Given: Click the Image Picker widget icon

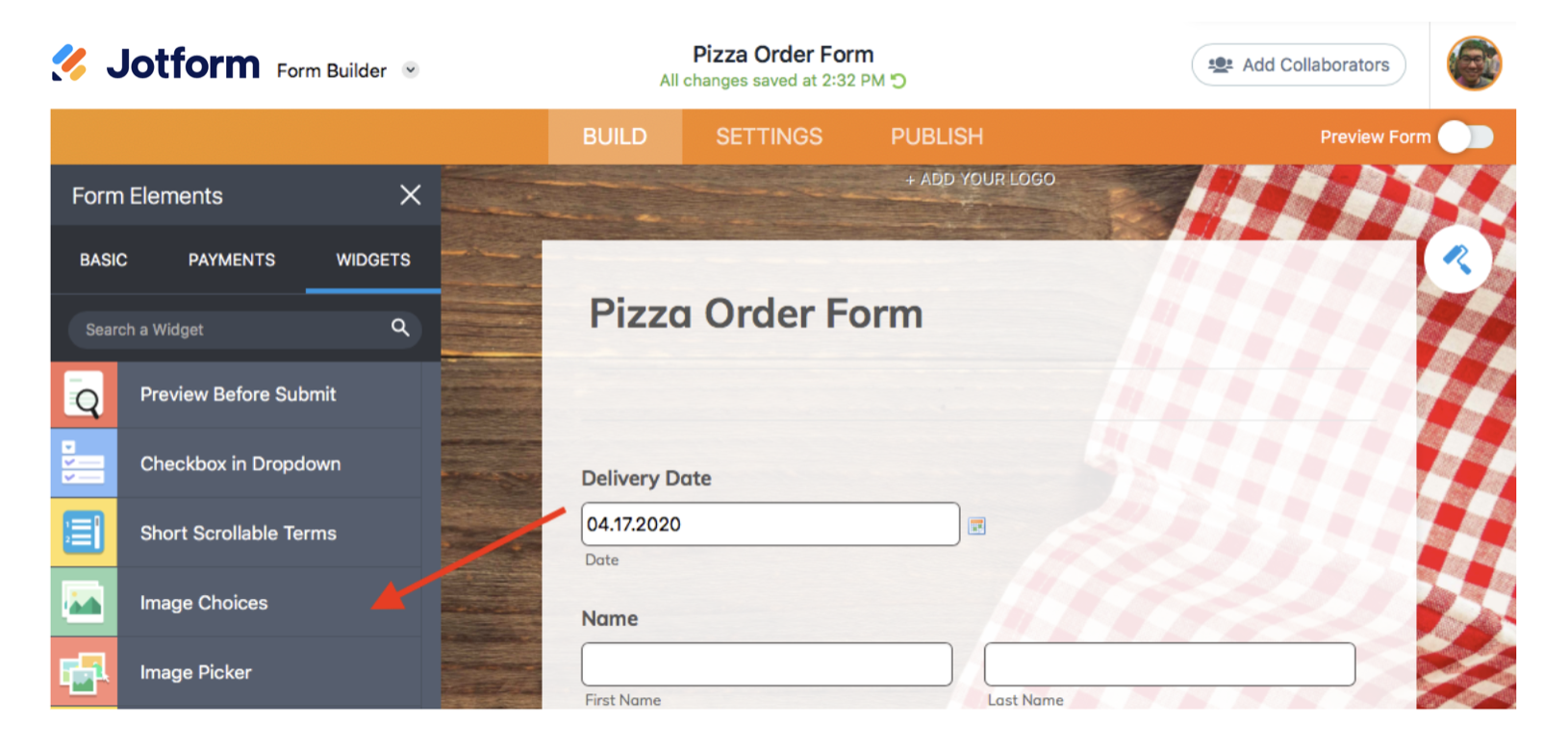Looking at the screenshot, I should (84, 672).
